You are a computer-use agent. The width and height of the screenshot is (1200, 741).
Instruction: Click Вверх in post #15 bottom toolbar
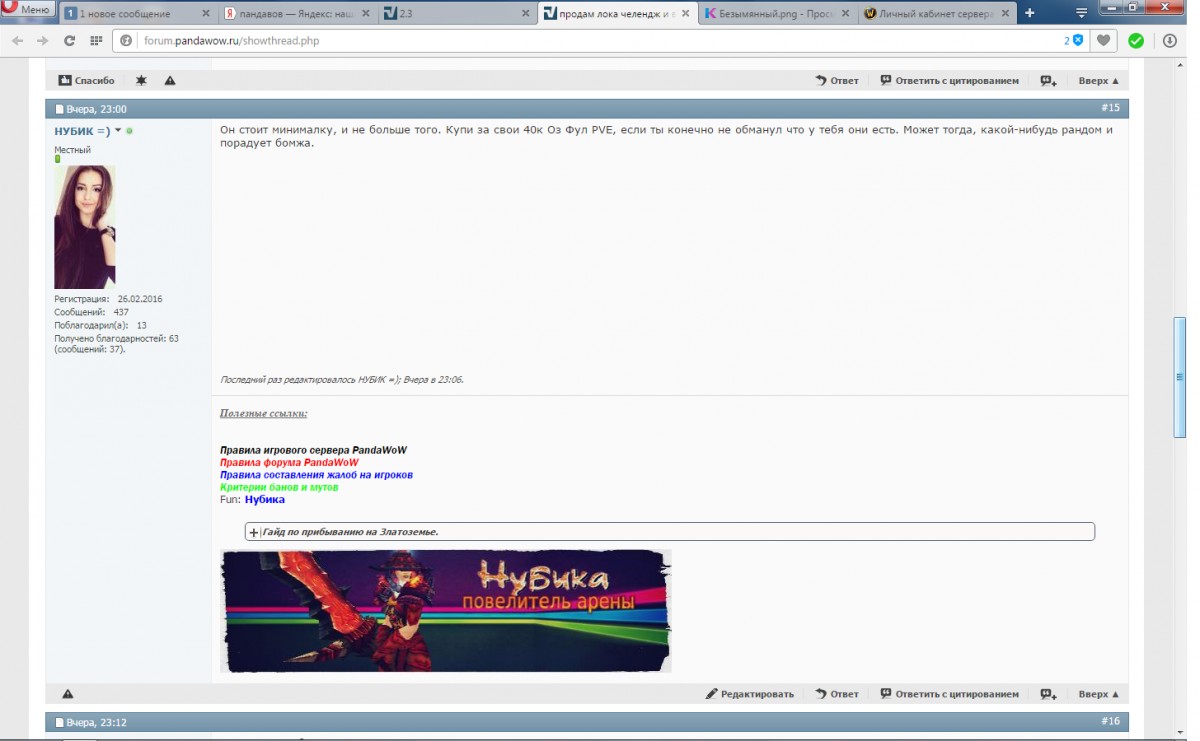tap(1099, 693)
